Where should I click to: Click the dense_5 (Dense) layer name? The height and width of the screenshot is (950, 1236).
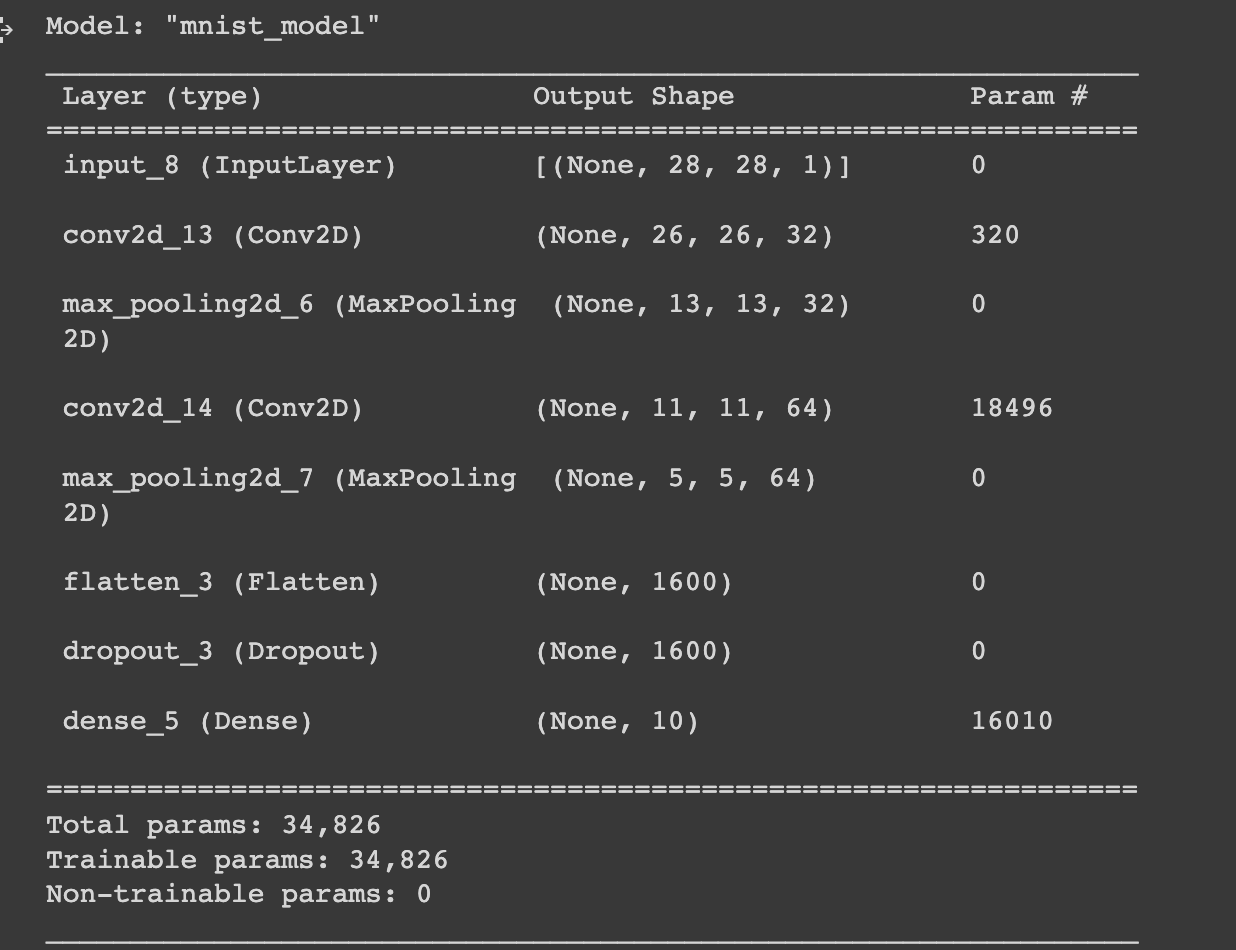187,721
